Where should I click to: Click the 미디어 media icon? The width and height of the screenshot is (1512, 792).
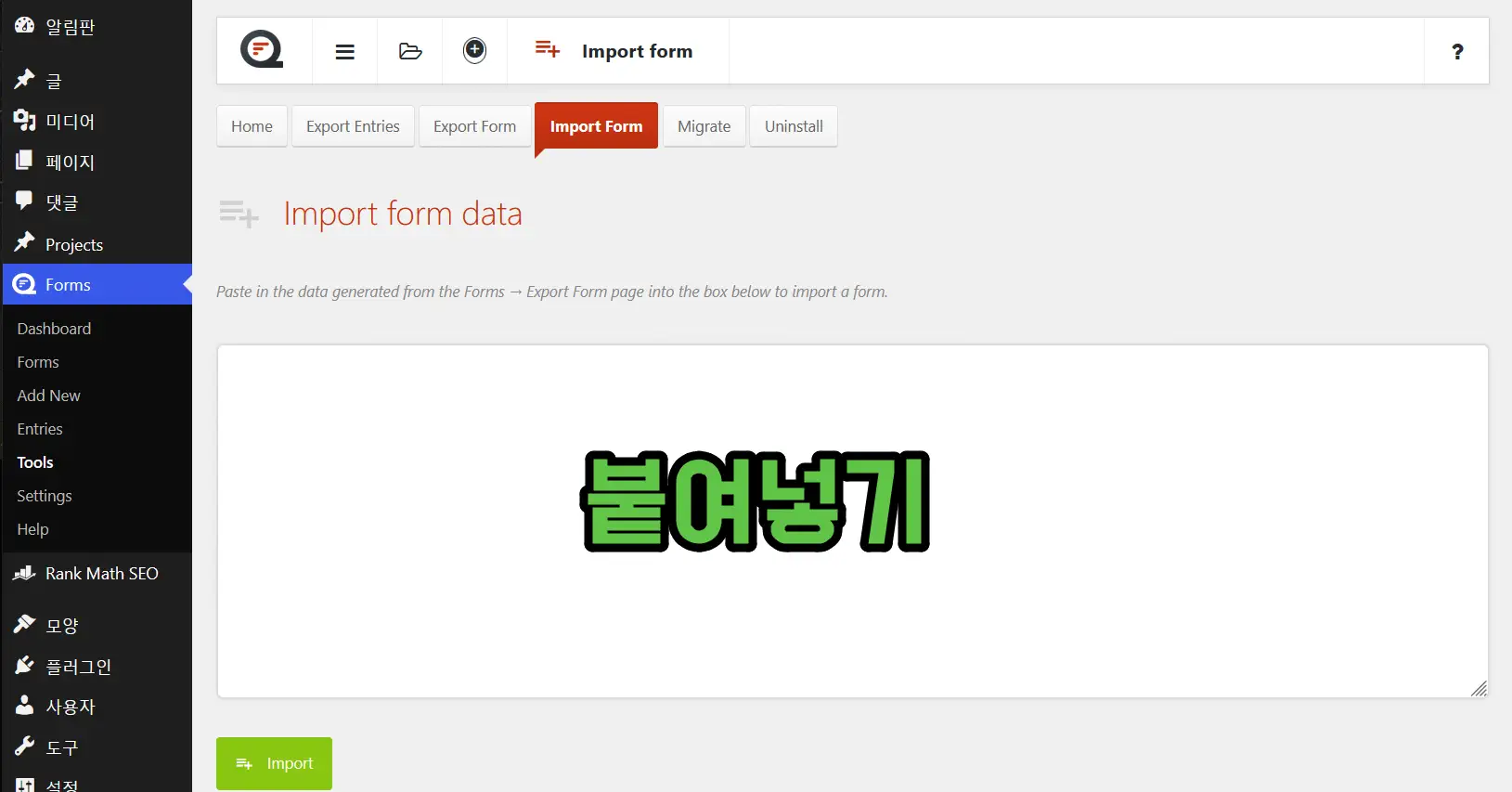[x=24, y=120]
